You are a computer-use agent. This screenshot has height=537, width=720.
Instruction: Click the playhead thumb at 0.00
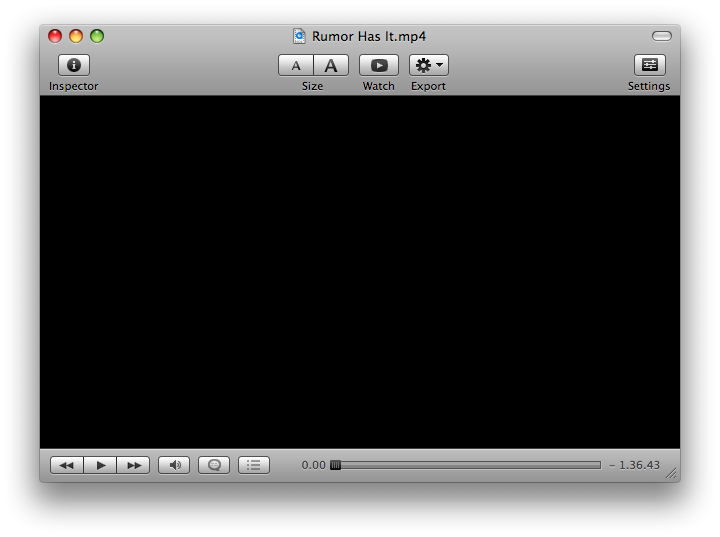[336, 465]
